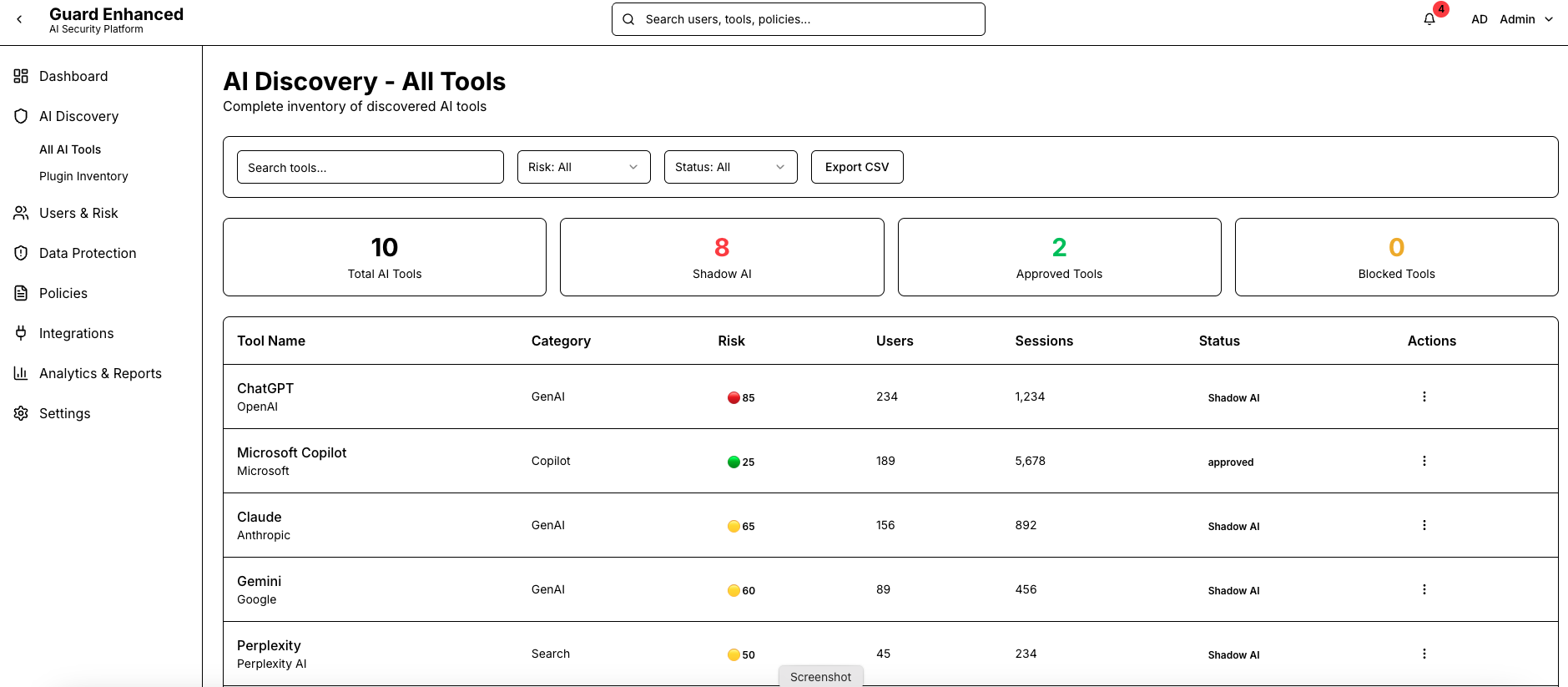1568x687 pixels.
Task: Open the Dashboard grid icon
Action: [21, 76]
